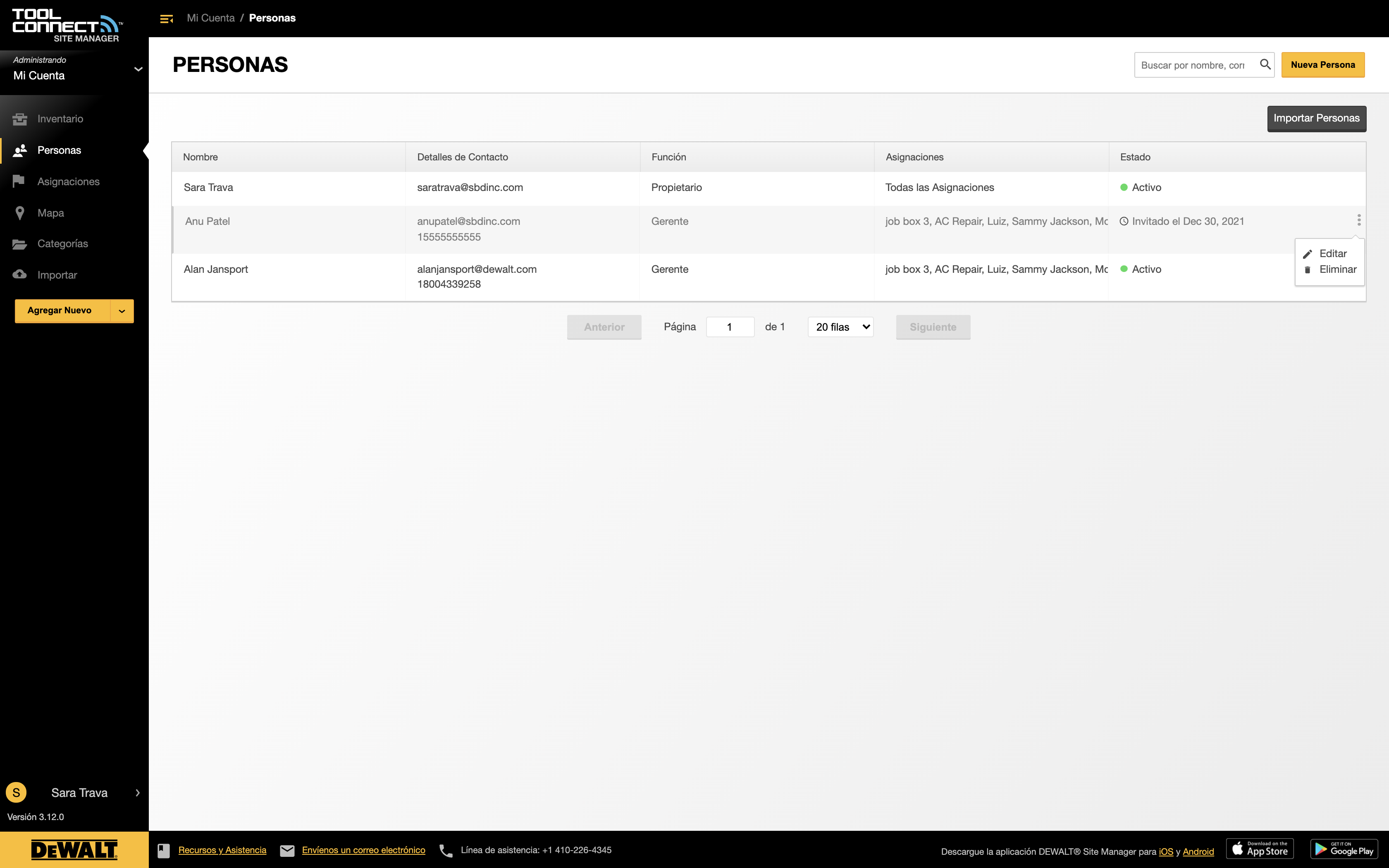Image resolution: width=1389 pixels, height=868 pixels.
Task: Click the Propietario role cell
Action: click(676, 188)
